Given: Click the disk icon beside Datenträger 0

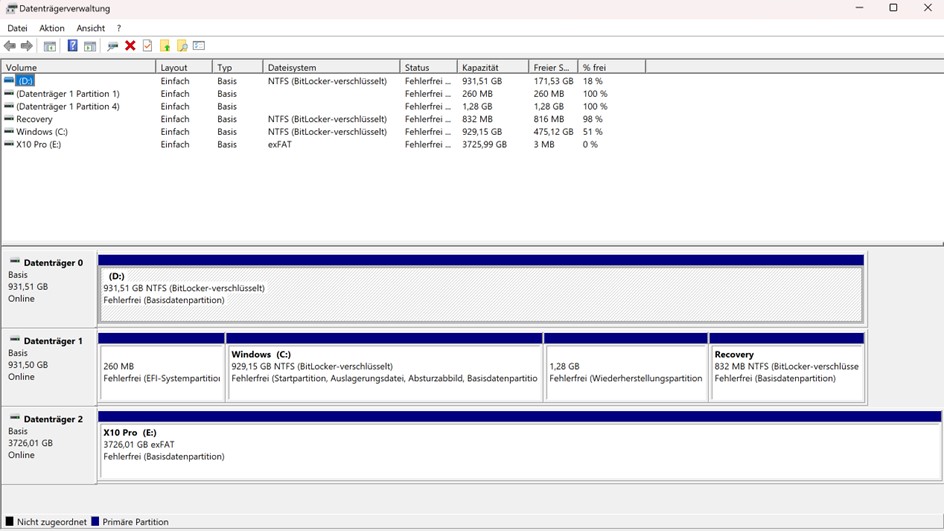Looking at the screenshot, I should pos(15,261).
